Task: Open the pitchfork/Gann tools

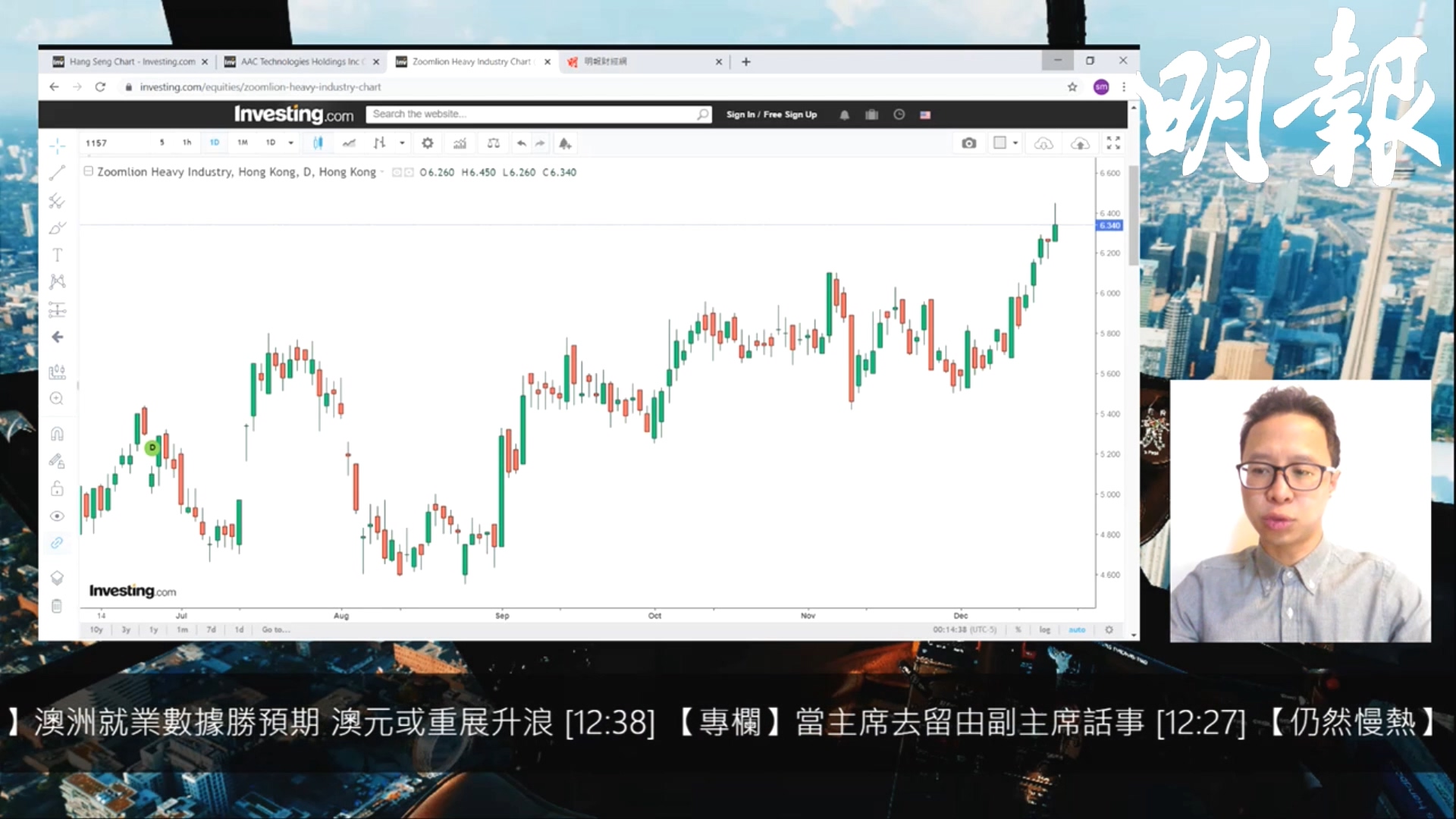Action: click(x=57, y=201)
